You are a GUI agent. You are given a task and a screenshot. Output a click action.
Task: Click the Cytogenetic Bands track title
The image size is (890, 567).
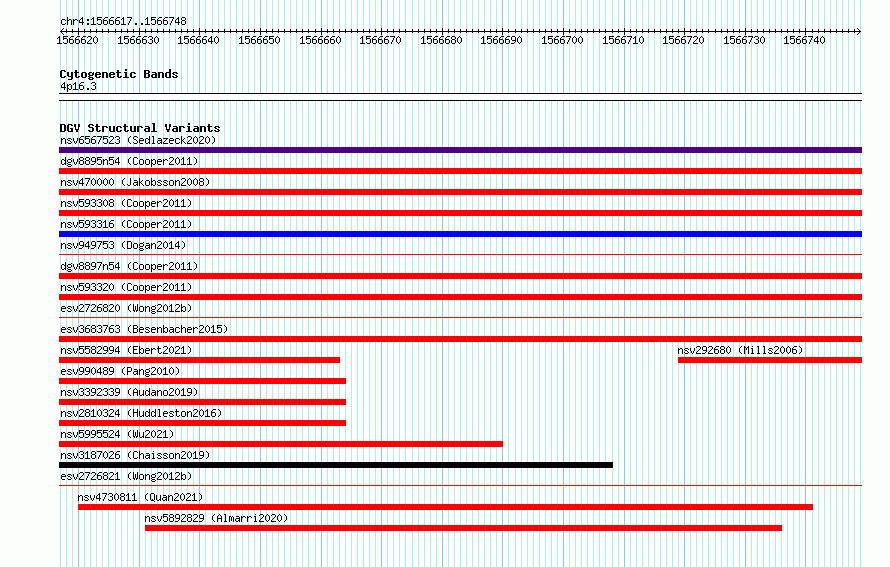[x=119, y=74]
